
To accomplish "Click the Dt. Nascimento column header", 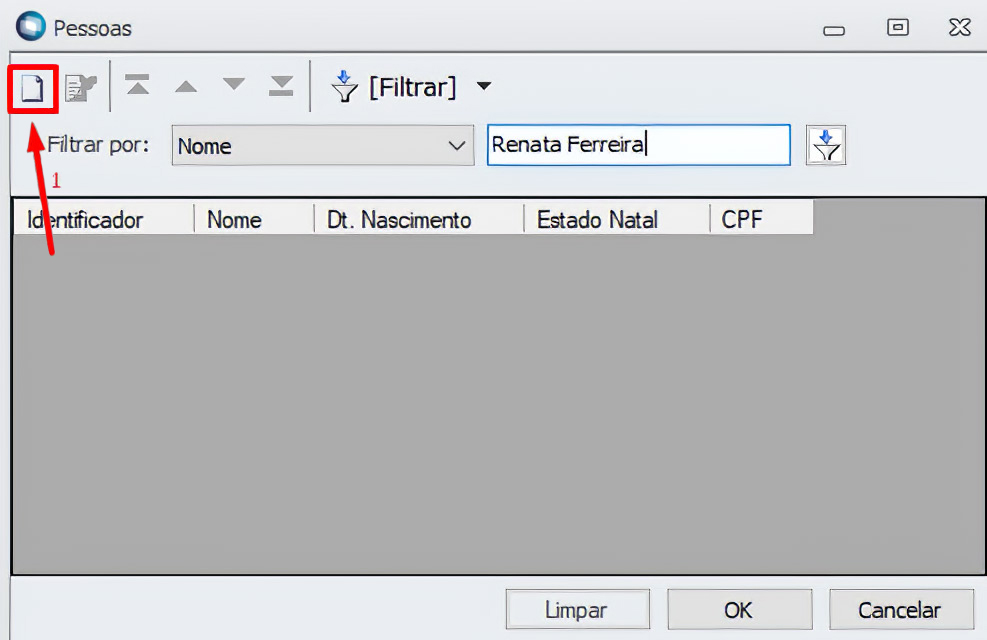I will pyautogui.click(x=418, y=219).
